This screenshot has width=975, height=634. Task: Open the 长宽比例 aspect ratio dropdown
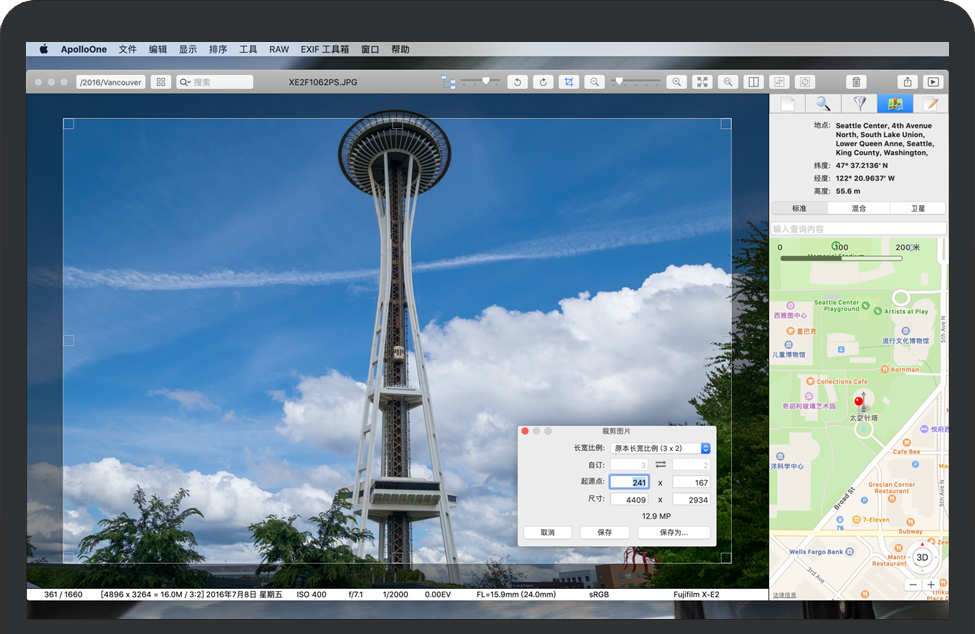660,448
